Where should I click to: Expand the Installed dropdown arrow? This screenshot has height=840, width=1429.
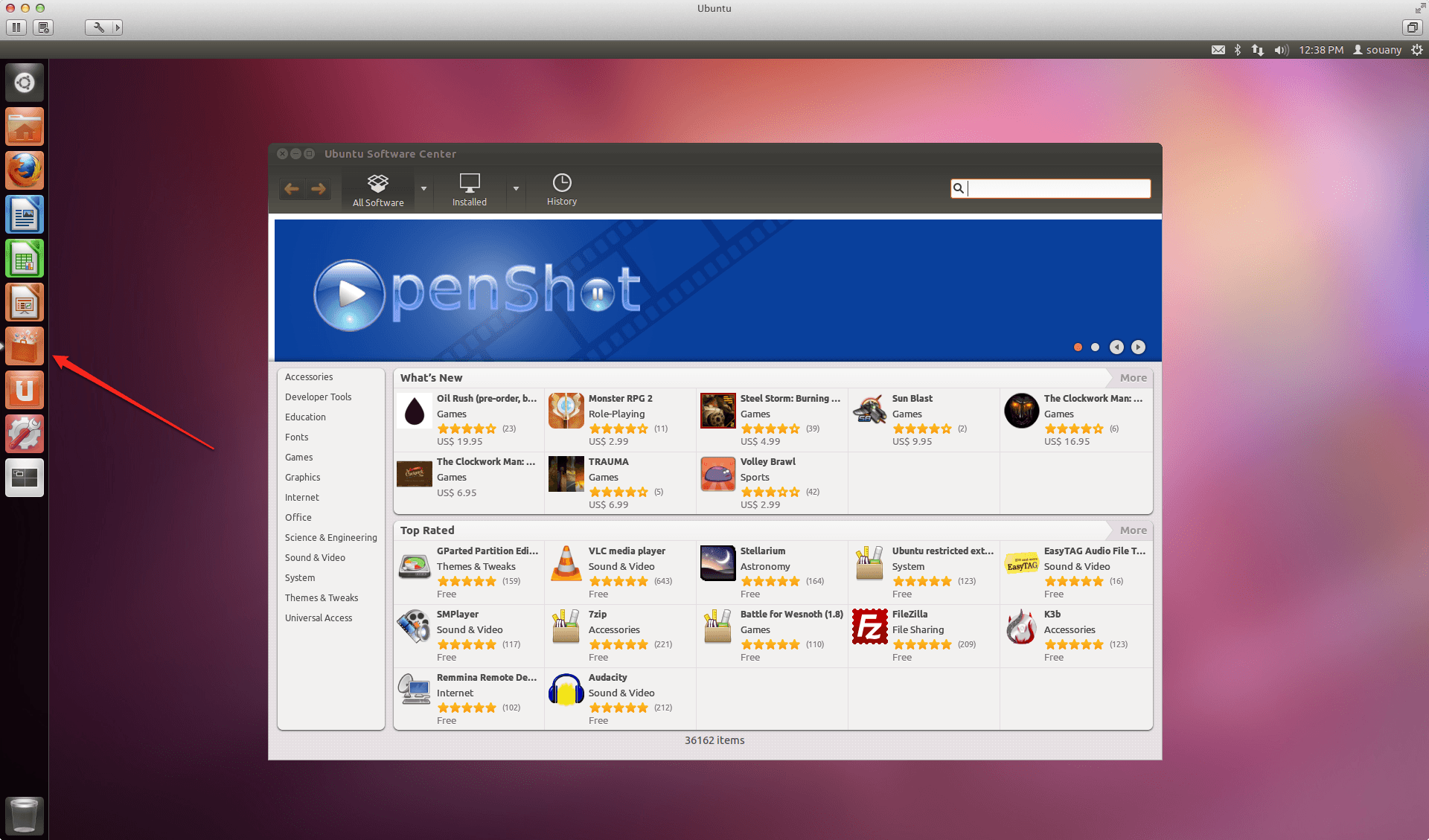tap(516, 189)
